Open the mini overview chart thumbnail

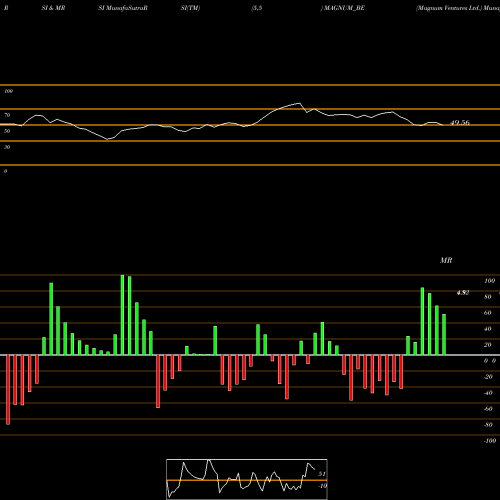pos(247,479)
